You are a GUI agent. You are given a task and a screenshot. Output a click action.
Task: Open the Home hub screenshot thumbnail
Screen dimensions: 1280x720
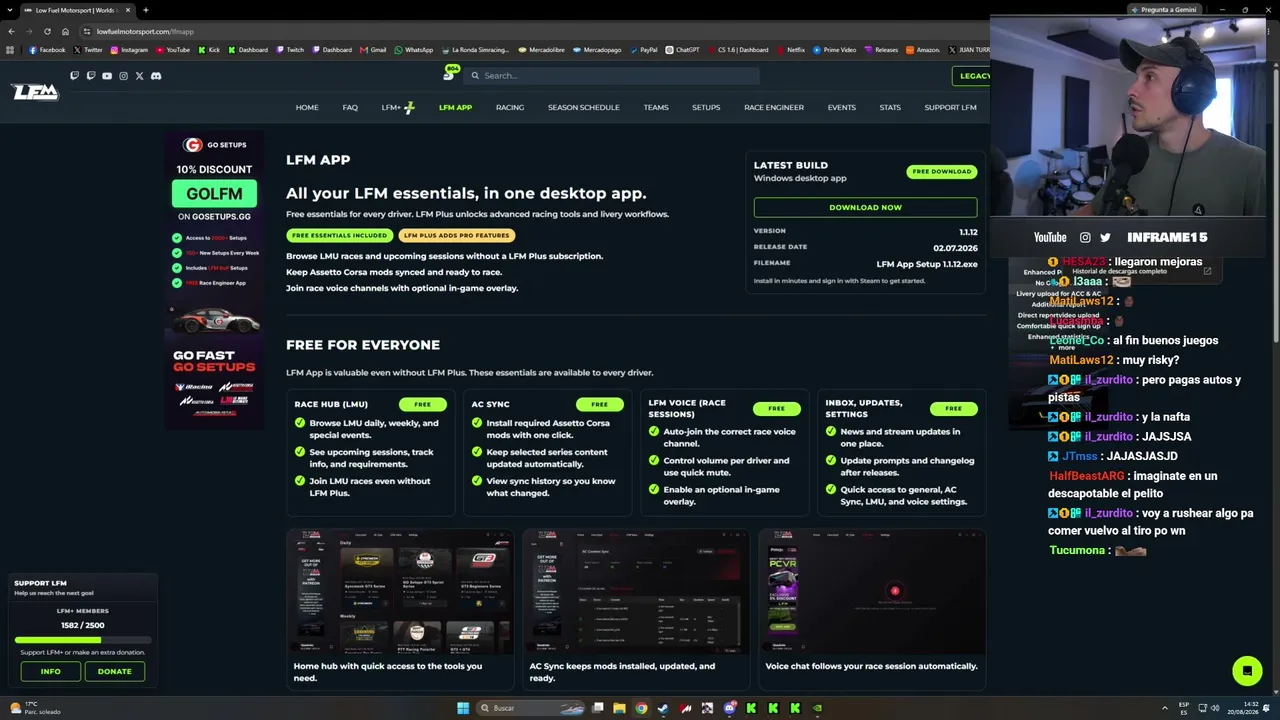coord(400,591)
